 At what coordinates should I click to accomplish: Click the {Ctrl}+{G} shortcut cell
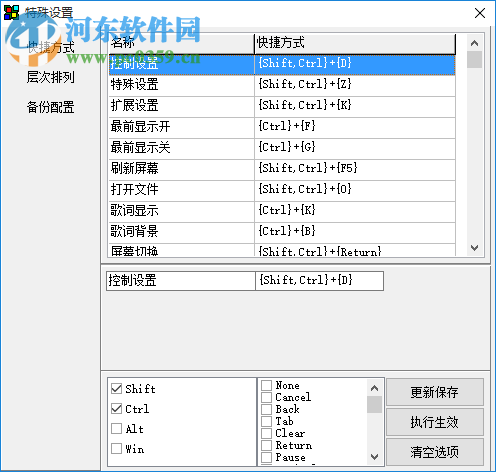pos(355,148)
